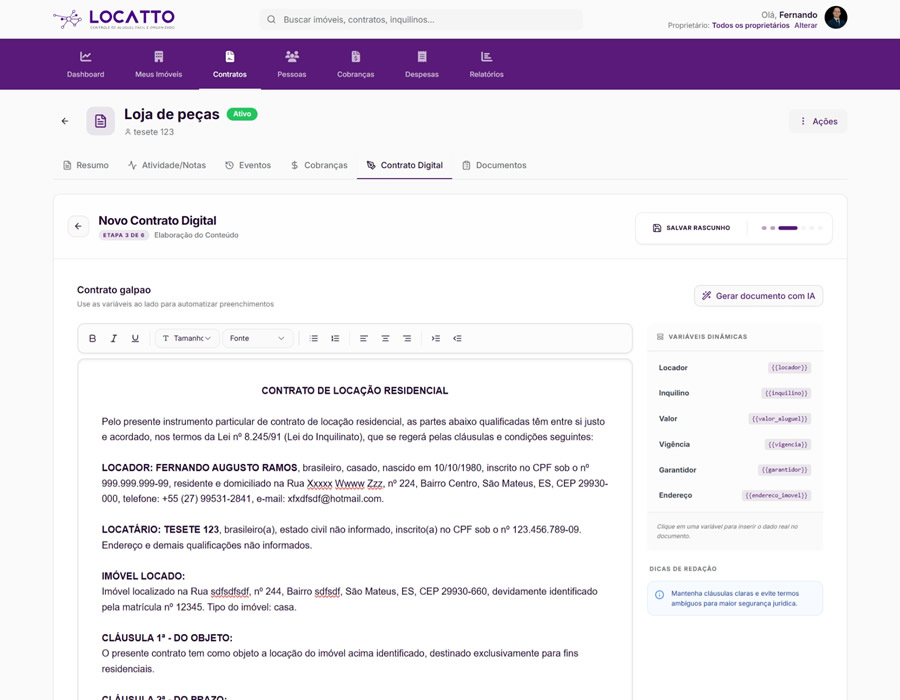The width and height of the screenshot is (900, 700).
Task: Toggle bold formatting in the editor toolbar
Action: click(92, 338)
